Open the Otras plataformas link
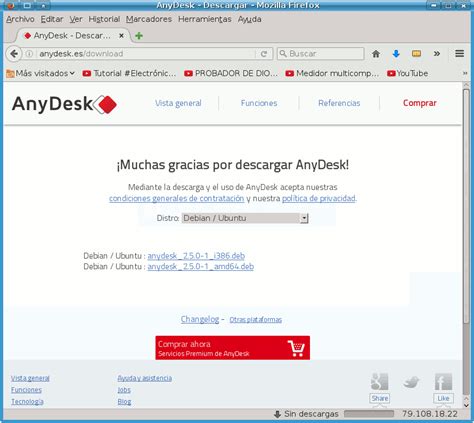 tap(256, 320)
